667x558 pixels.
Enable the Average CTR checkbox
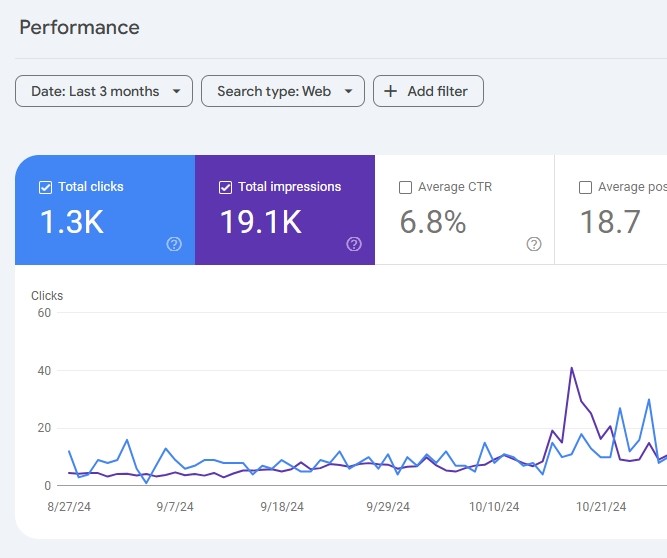(405, 187)
